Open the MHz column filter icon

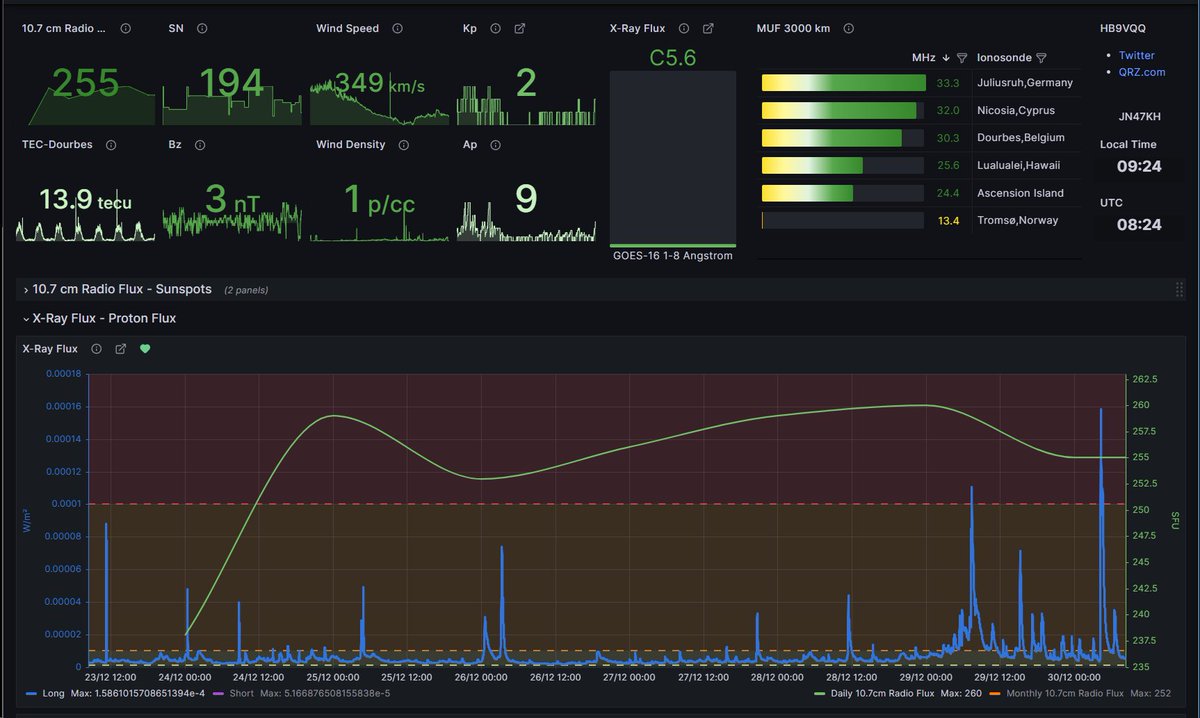click(962, 58)
